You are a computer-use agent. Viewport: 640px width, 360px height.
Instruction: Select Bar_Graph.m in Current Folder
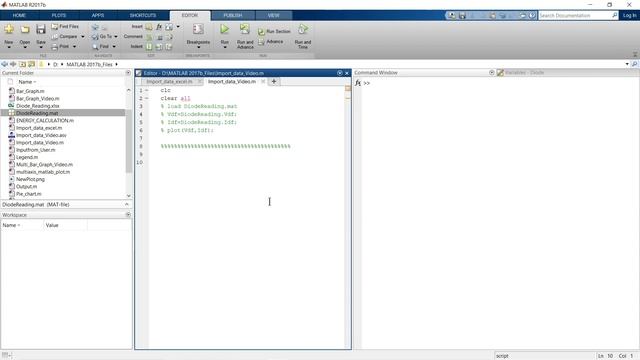(30, 91)
